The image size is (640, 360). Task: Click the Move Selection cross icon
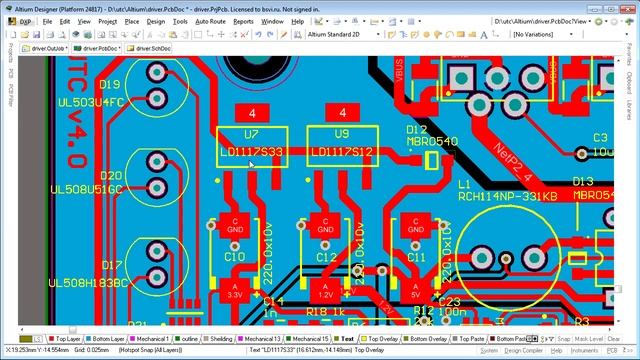point(221,35)
